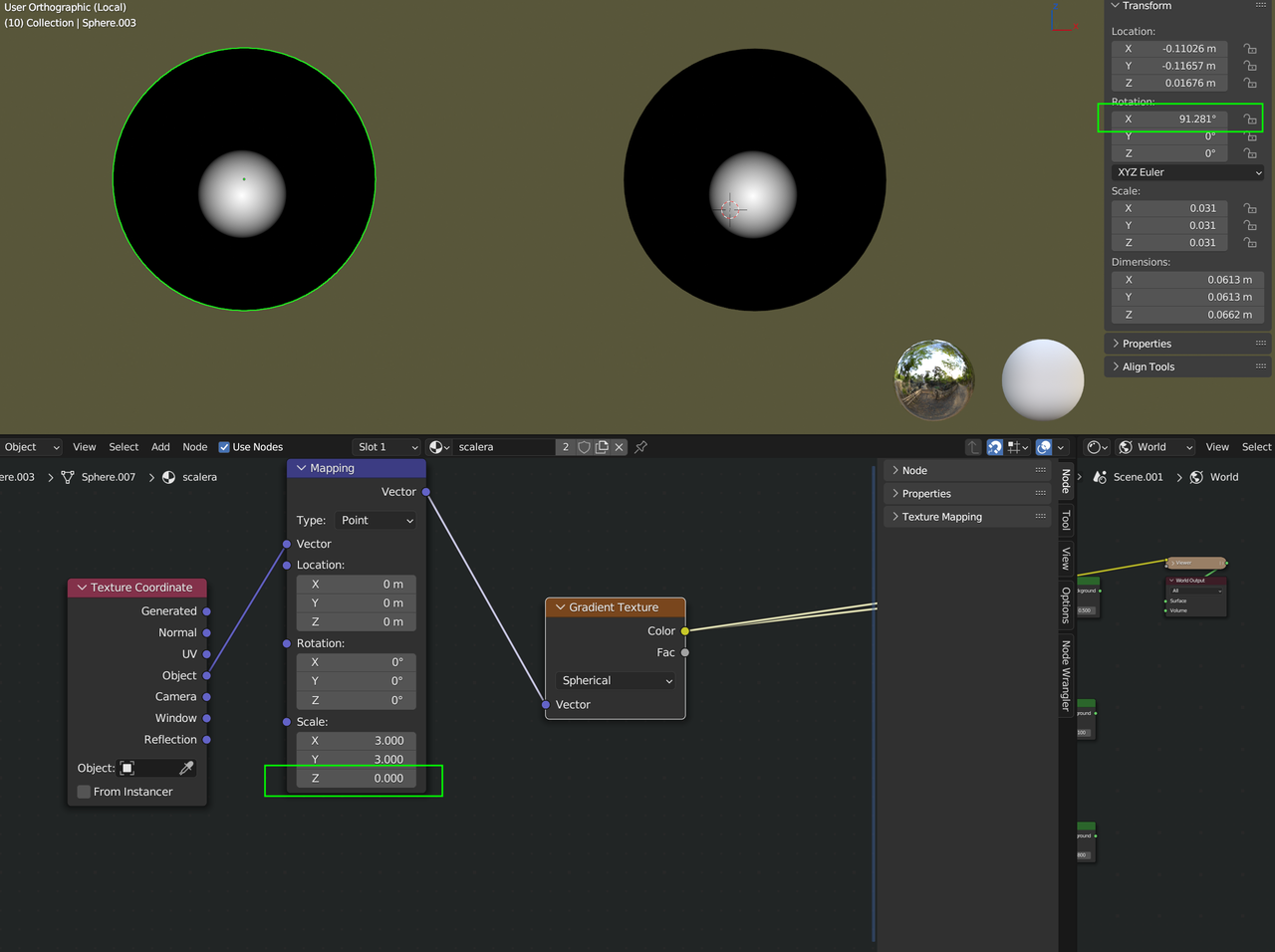Enable From Instancer checkbox

[x=85, y=792]
